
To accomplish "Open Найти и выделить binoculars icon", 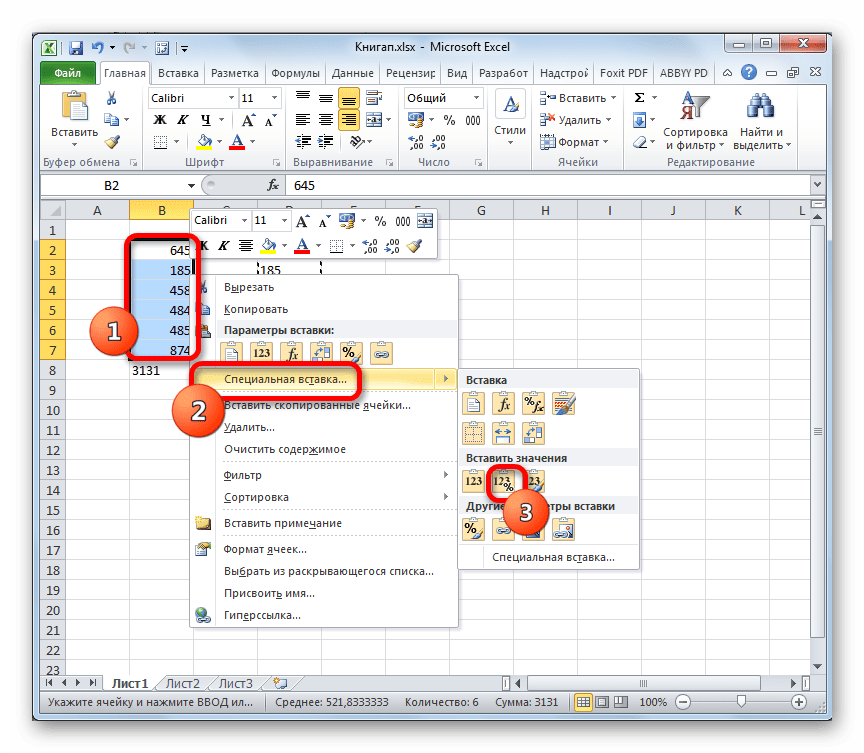I will click(x=760, y=106).
